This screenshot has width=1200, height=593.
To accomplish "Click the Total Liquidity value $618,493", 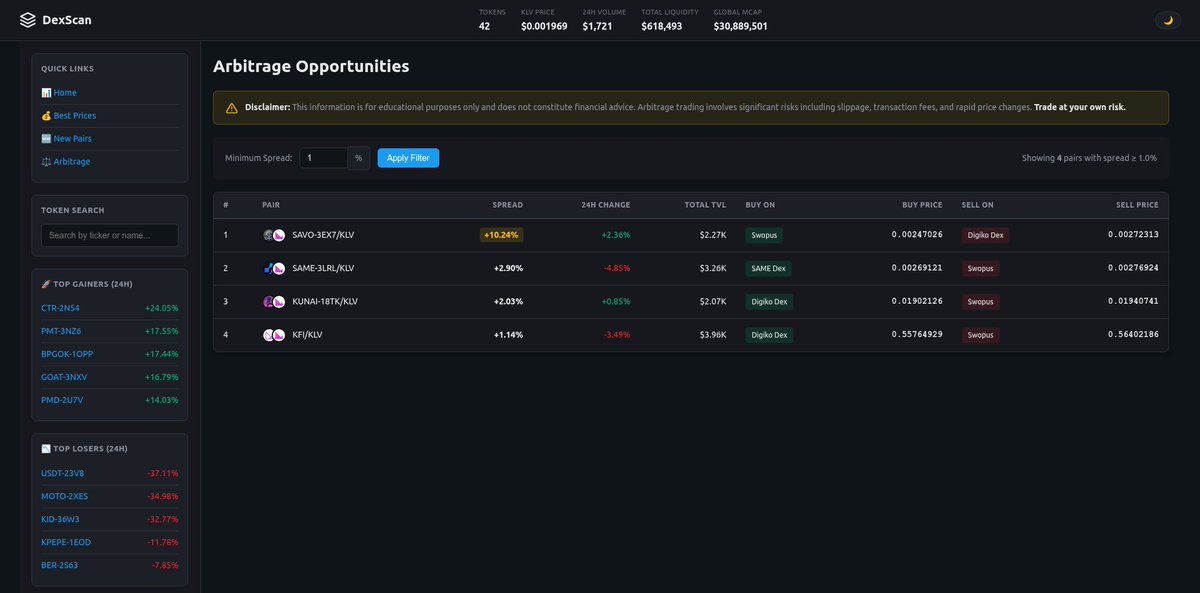I will coord(662,26).
